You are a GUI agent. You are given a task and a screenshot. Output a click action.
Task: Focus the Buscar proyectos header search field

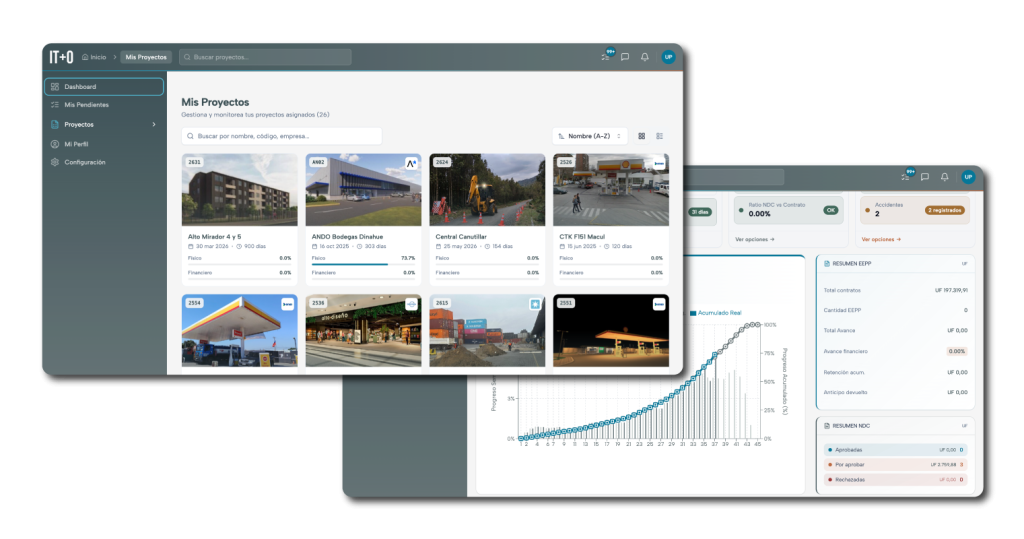pos(265,57)
